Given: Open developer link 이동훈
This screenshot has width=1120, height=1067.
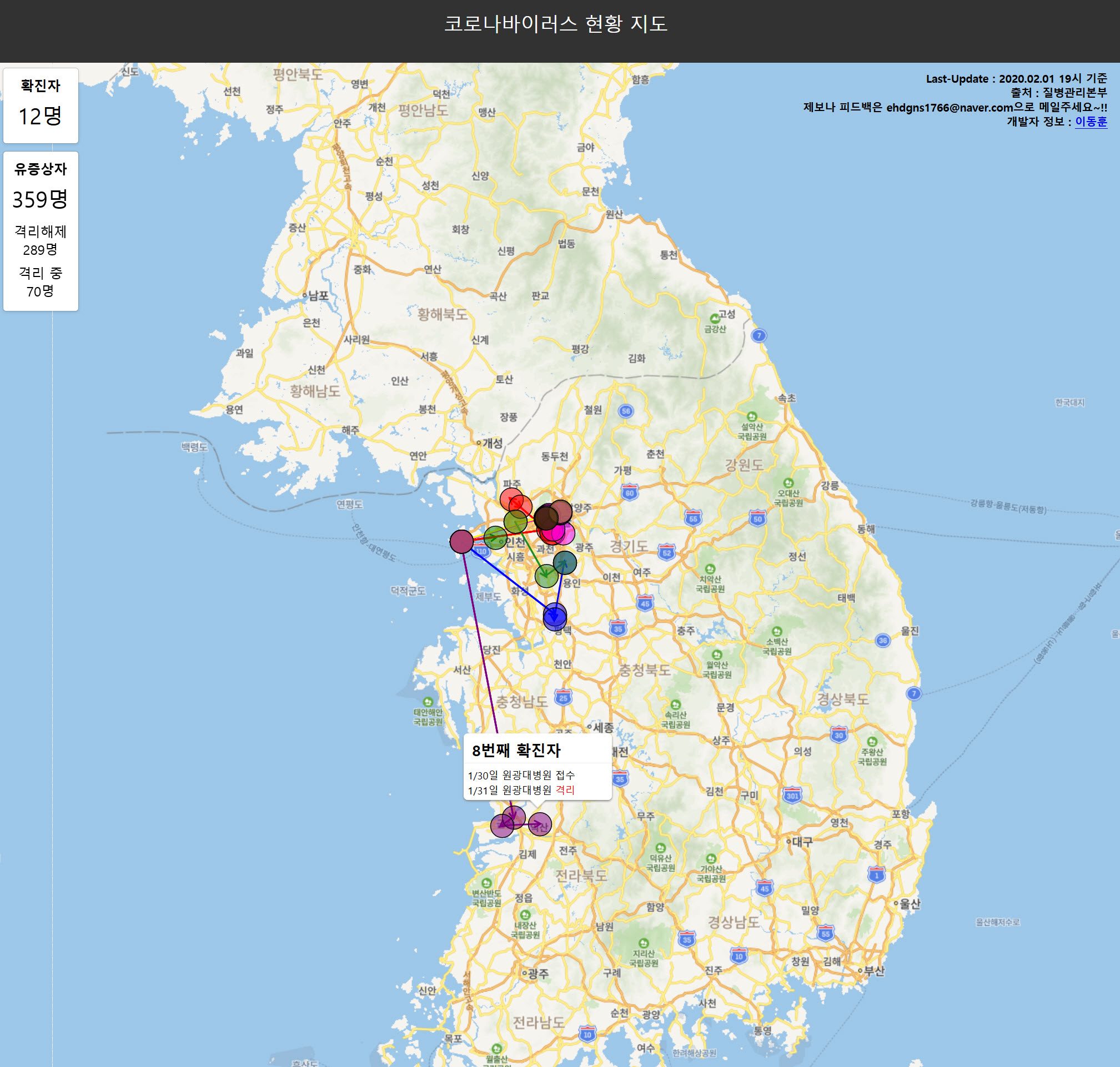Looking at the screenshot, I should 1091,121.
